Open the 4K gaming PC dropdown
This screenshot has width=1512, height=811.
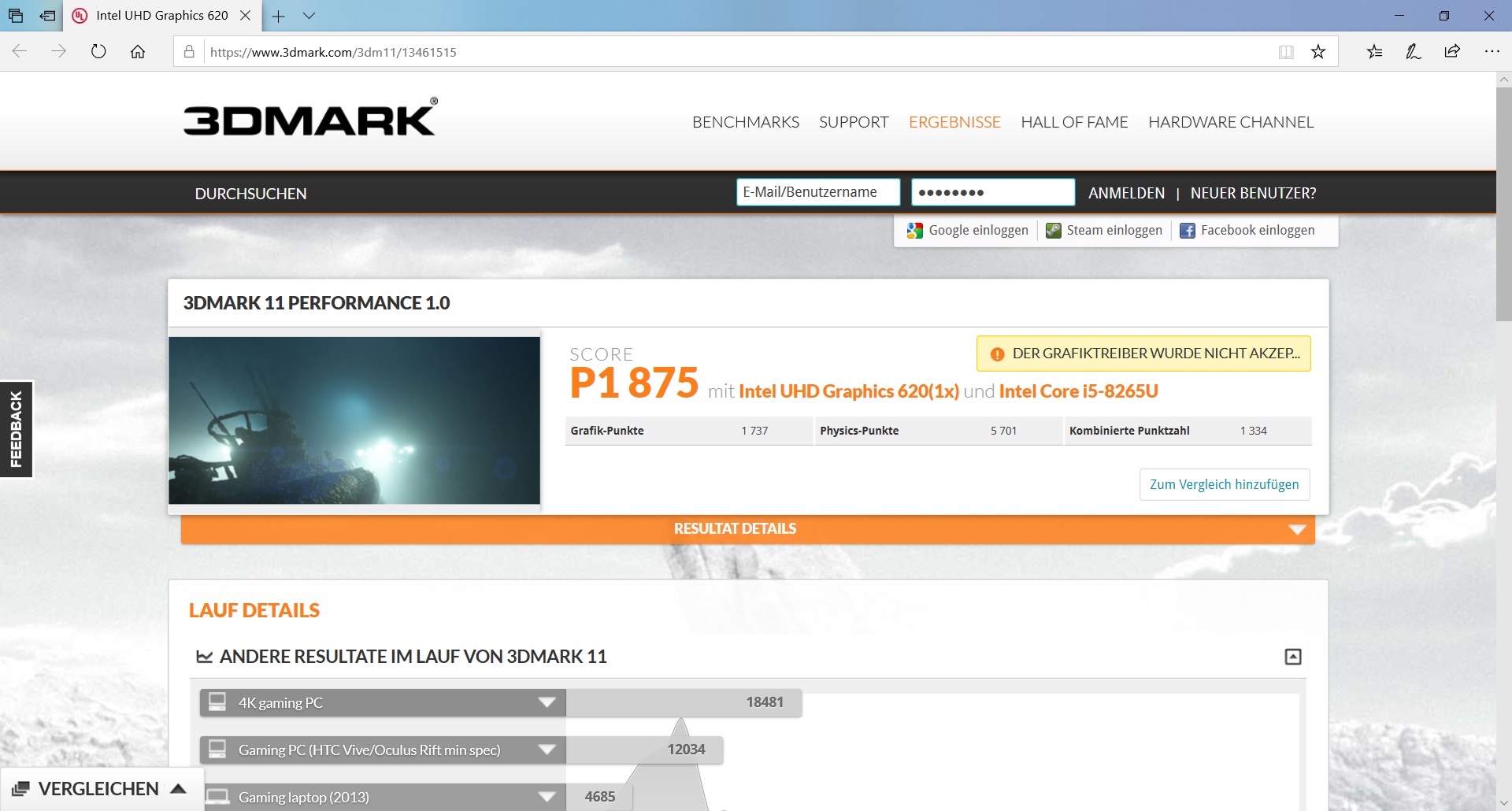383,702
